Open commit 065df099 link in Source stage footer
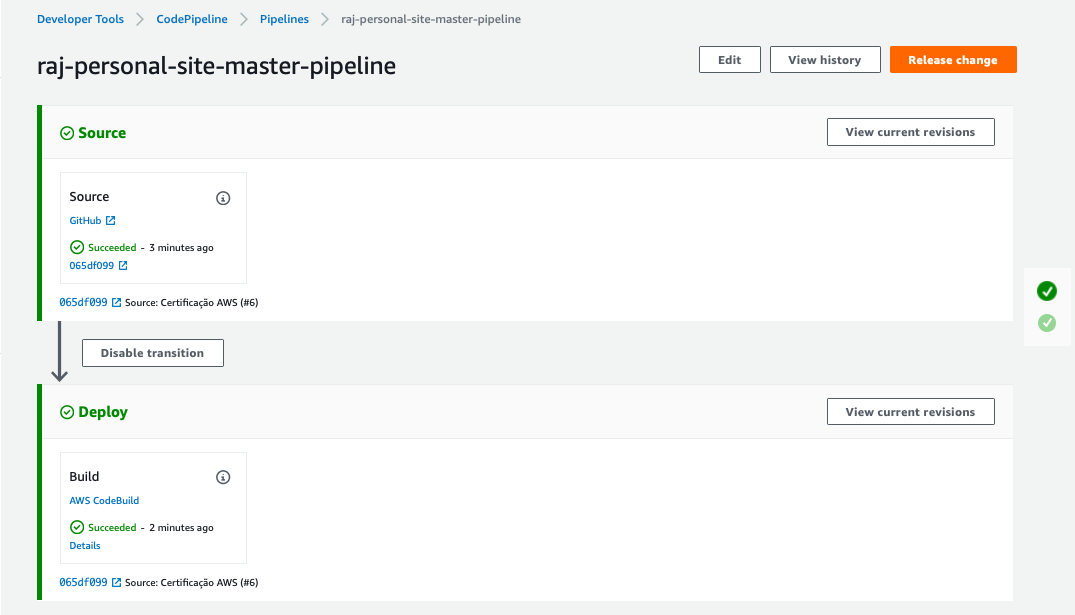1075x615 pixels. [x=84, y=302]
